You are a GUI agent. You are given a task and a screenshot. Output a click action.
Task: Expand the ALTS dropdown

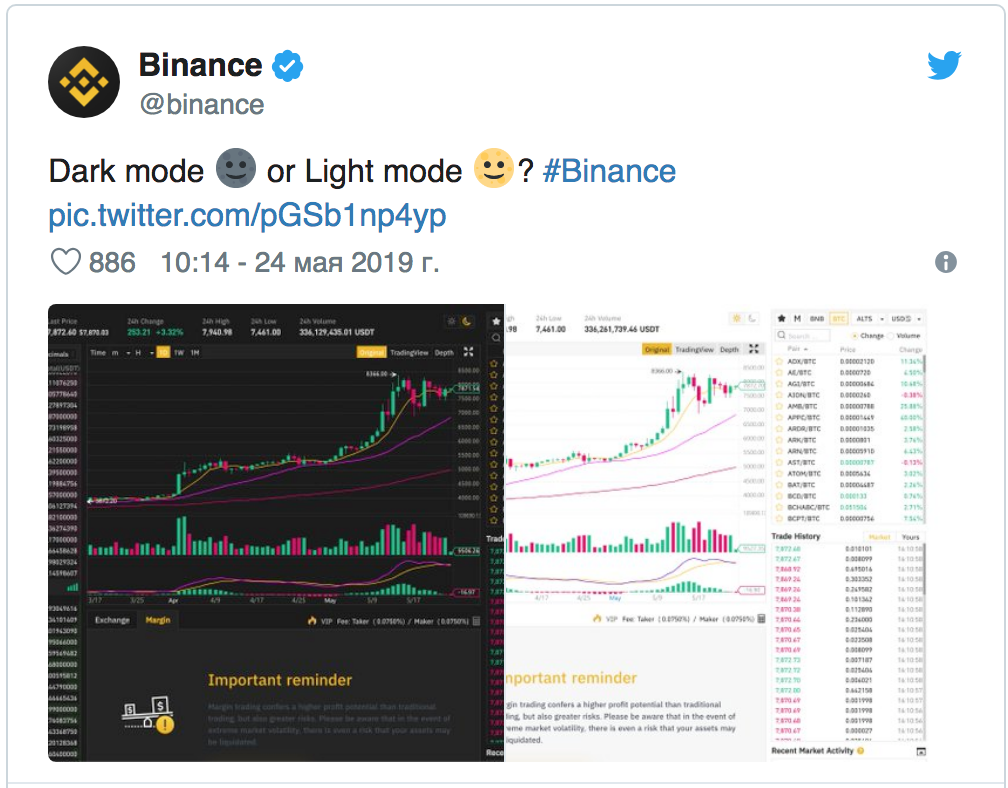coord(870,319)
